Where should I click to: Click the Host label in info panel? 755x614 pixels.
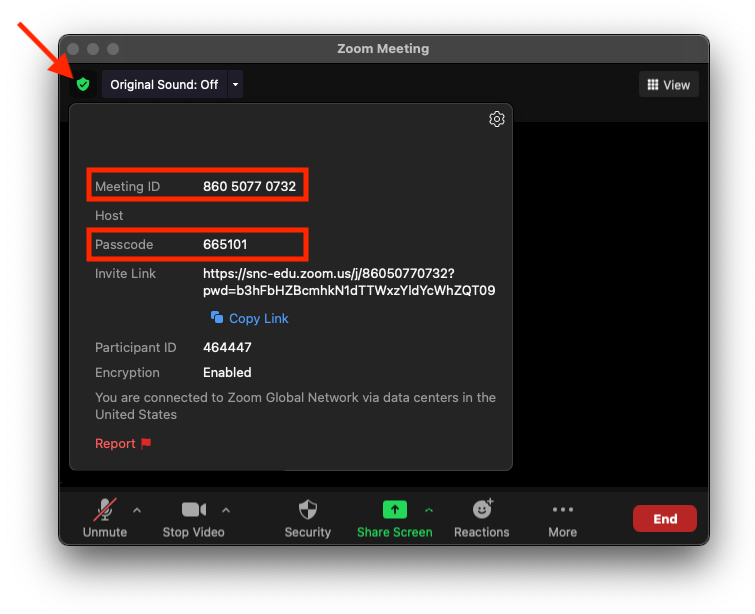[x=109, y=215]
